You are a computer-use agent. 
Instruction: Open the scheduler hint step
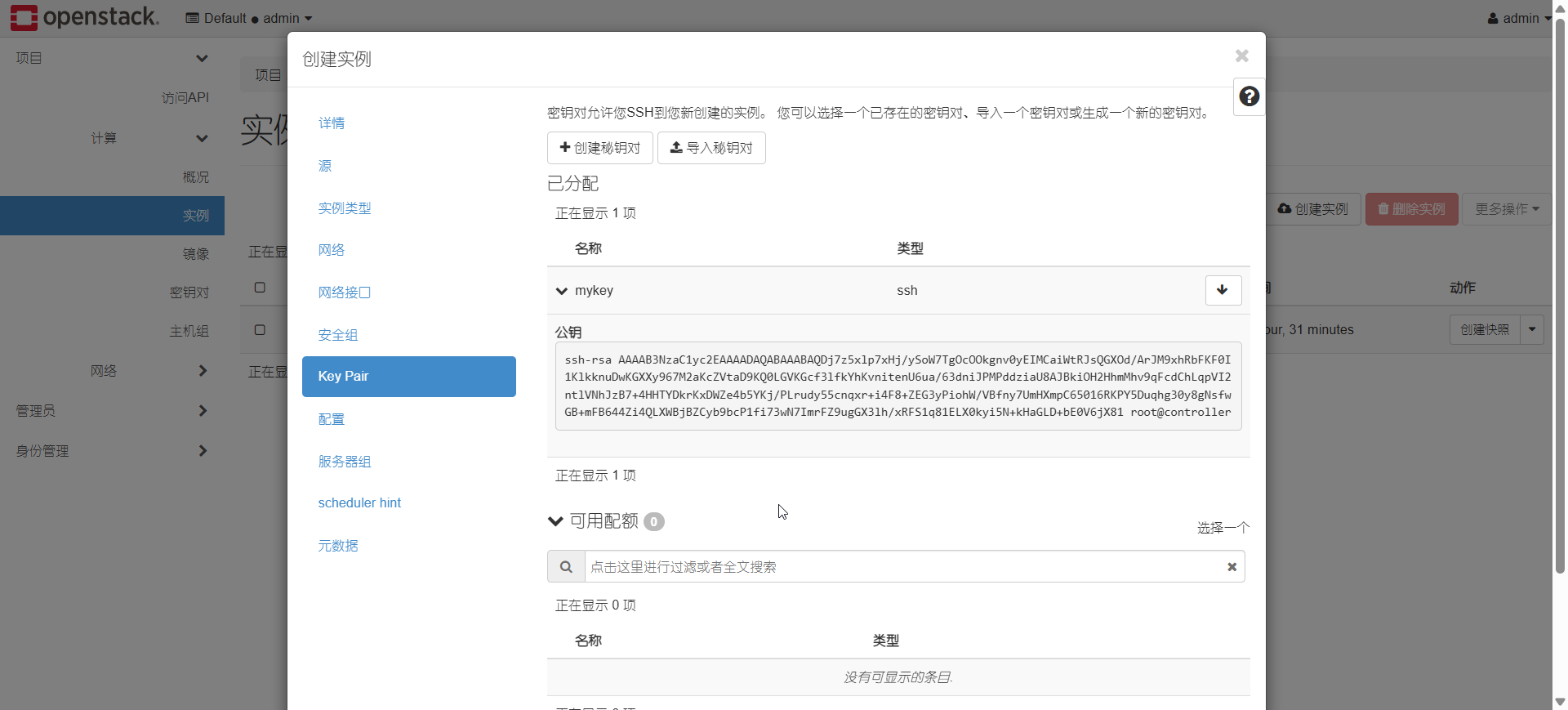click(x=359, y=503)
